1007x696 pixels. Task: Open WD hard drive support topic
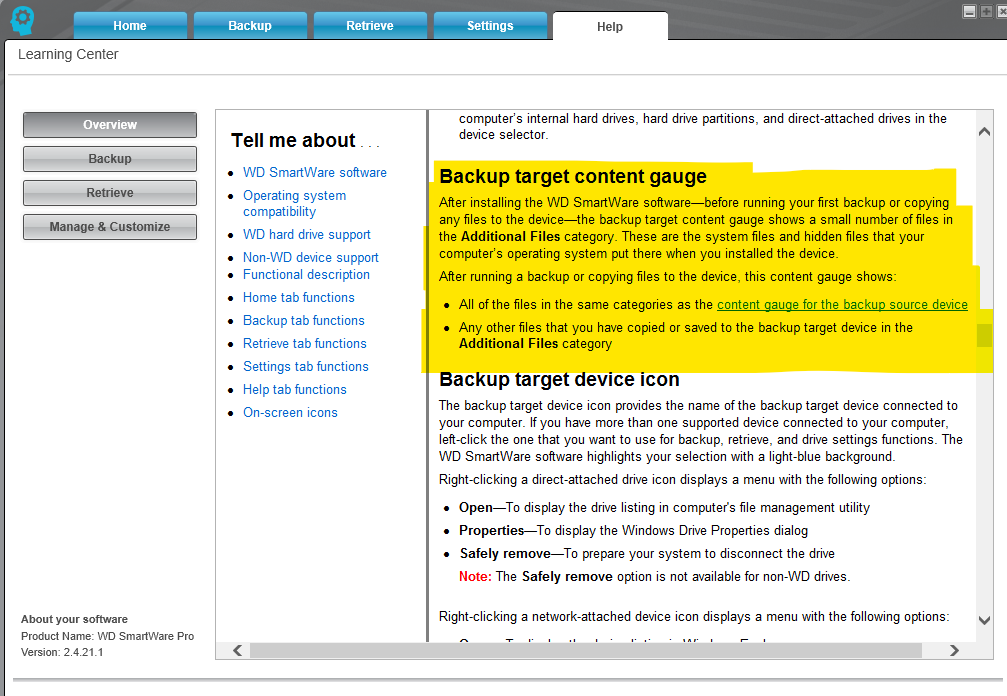coord(306,234)
